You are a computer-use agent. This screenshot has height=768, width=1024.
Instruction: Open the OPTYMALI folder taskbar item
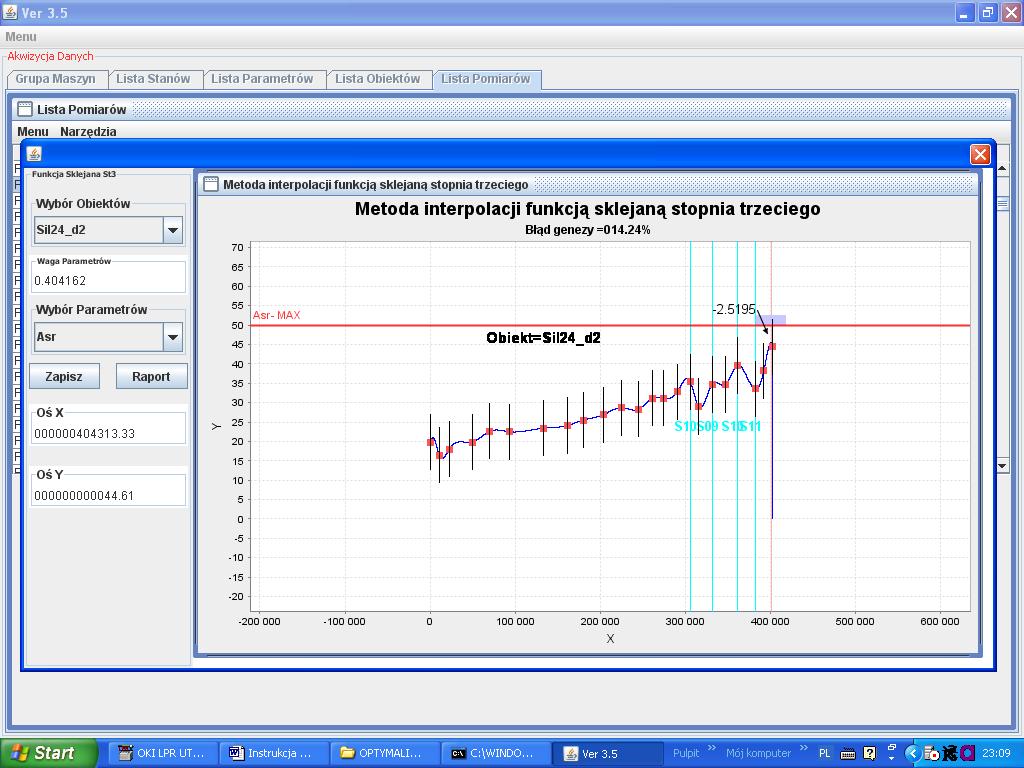tap(384, 753)
